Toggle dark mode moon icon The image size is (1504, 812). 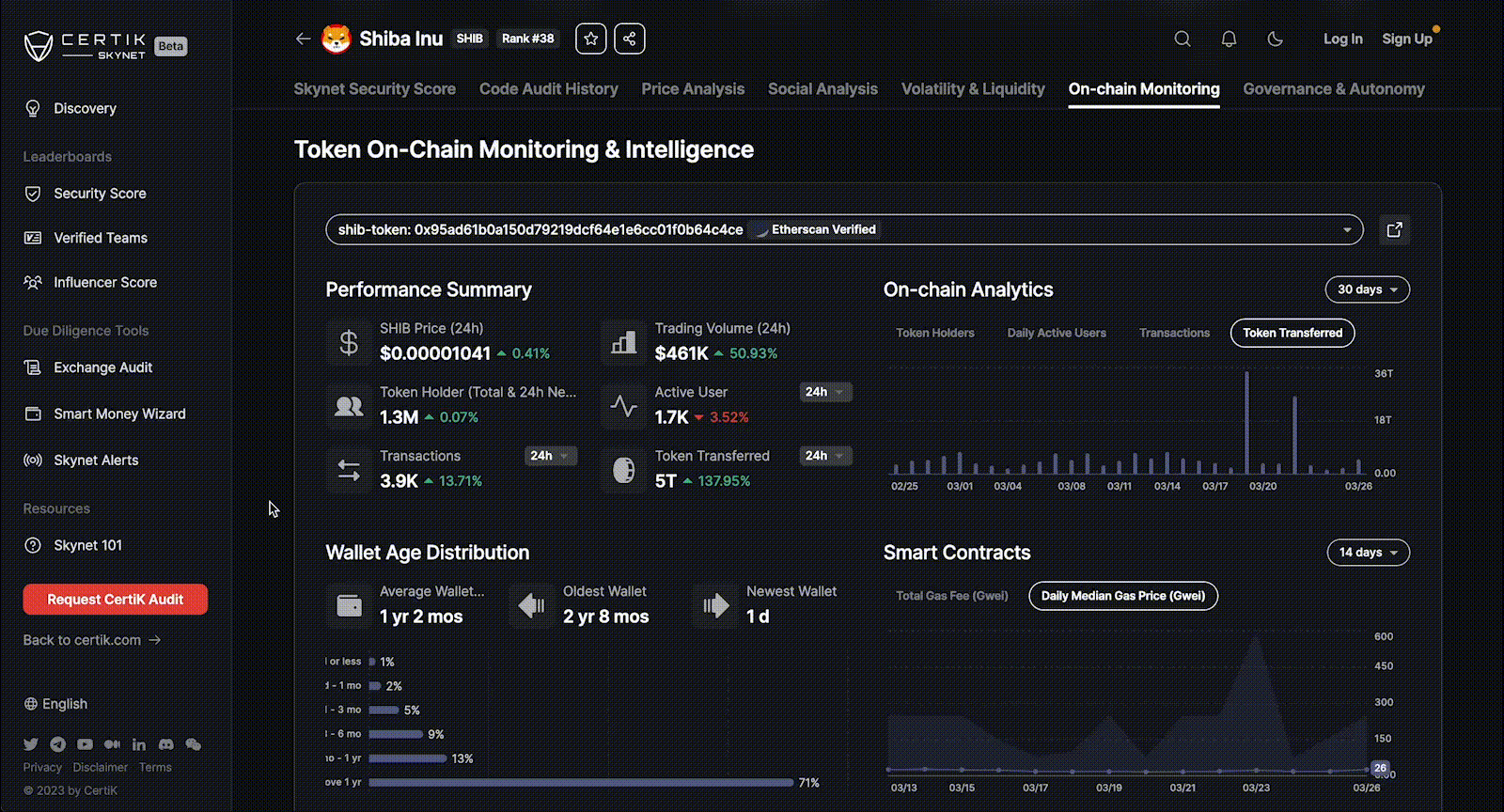click(1276, 39)
